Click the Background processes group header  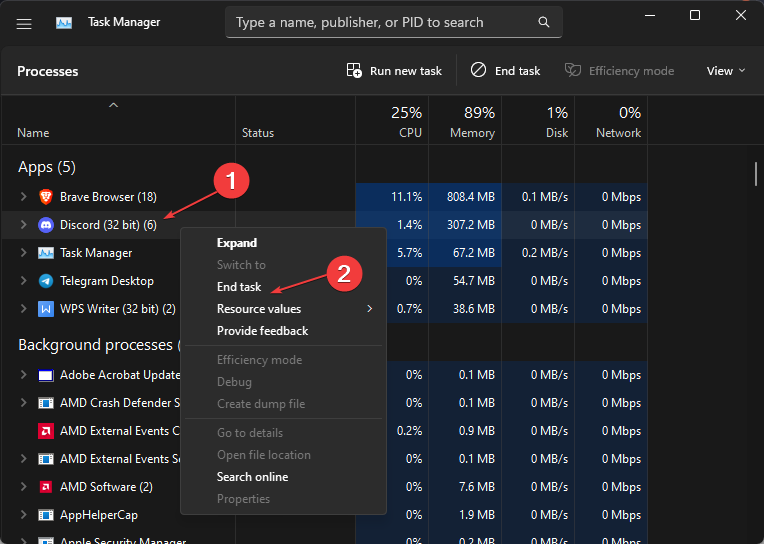pyautogui.click(x=99, y=345)
